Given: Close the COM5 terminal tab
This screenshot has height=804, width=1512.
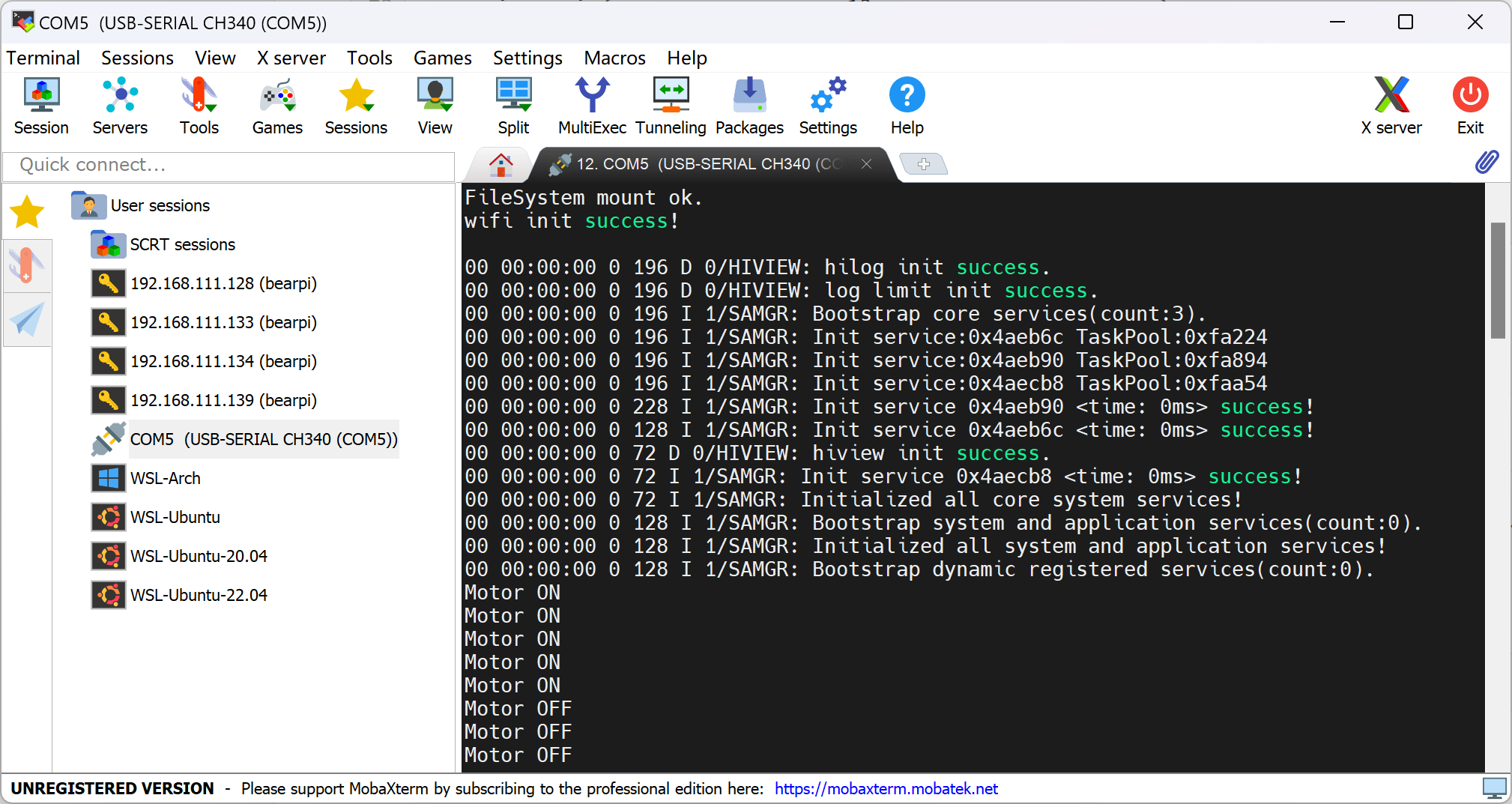Looking at the screenshot, I should 866,164.
